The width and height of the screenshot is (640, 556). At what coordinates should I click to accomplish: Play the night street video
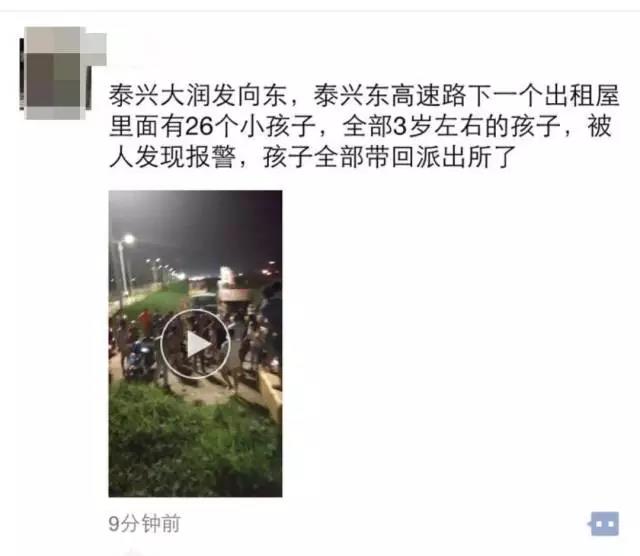195,343
